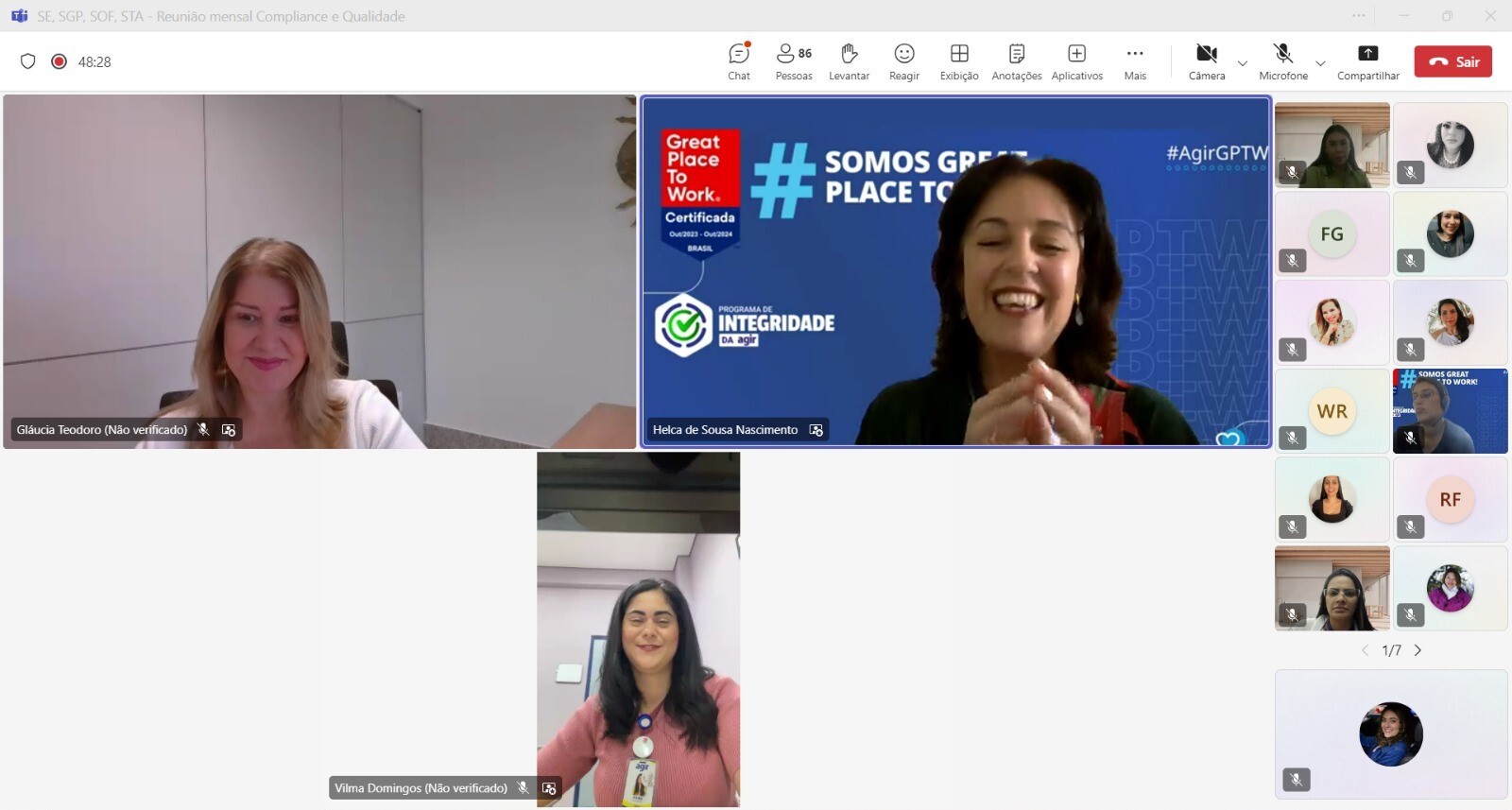Click the red recording indicator
The height and width of the screenshot is (810, 1512).
tap(59, 61)
